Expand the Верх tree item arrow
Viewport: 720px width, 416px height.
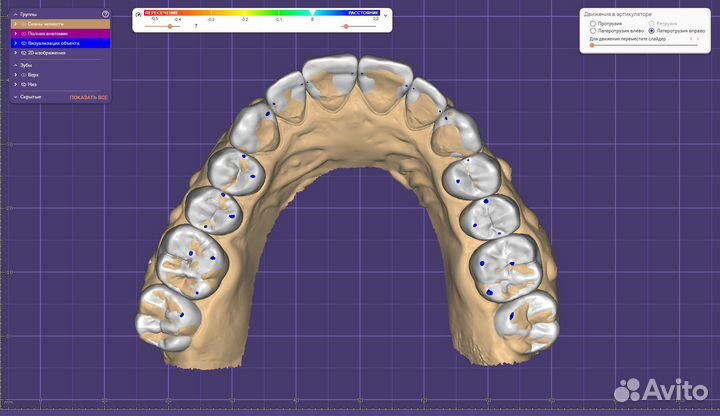pos(15,75)
